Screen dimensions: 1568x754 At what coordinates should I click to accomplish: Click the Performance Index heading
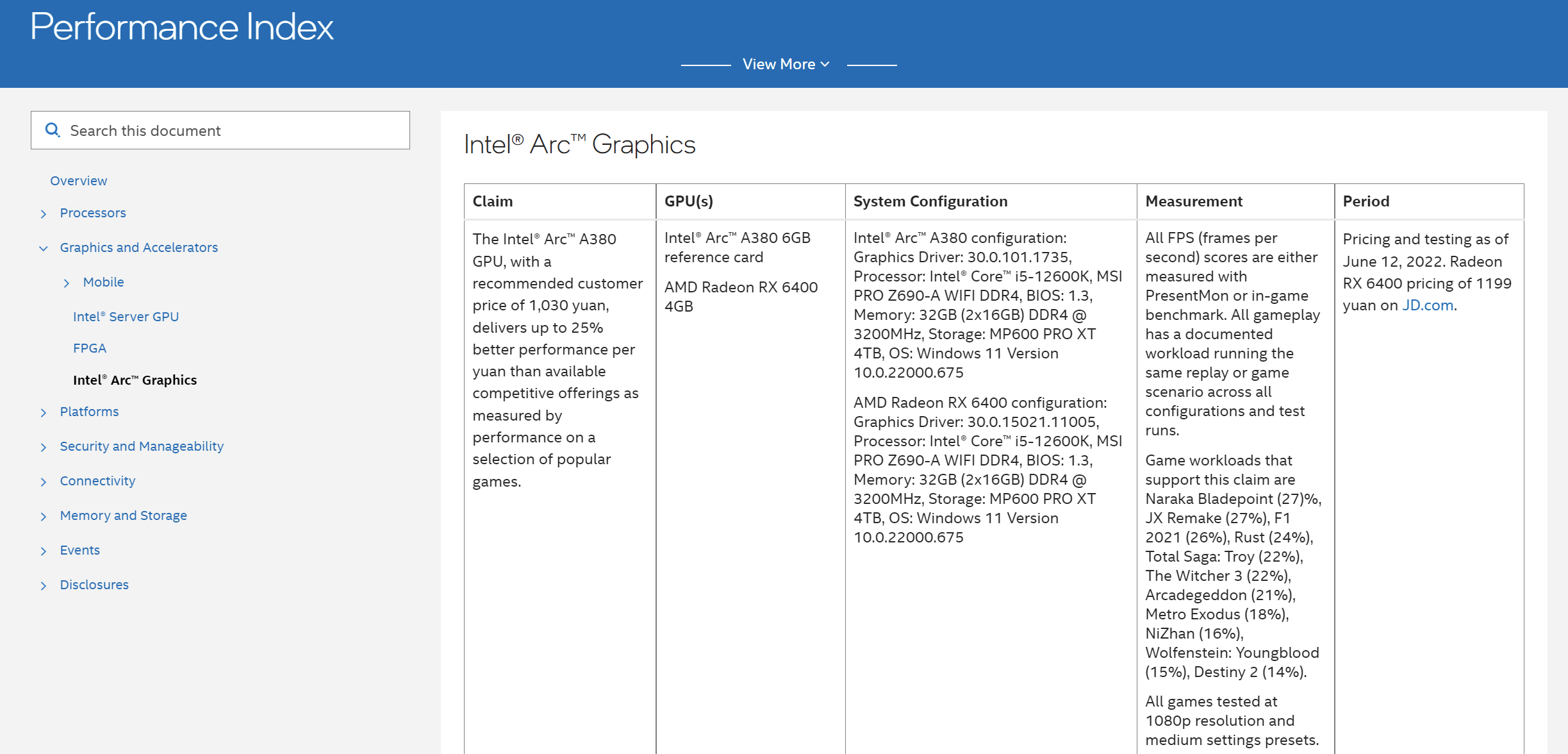click(x=182, y=27)
